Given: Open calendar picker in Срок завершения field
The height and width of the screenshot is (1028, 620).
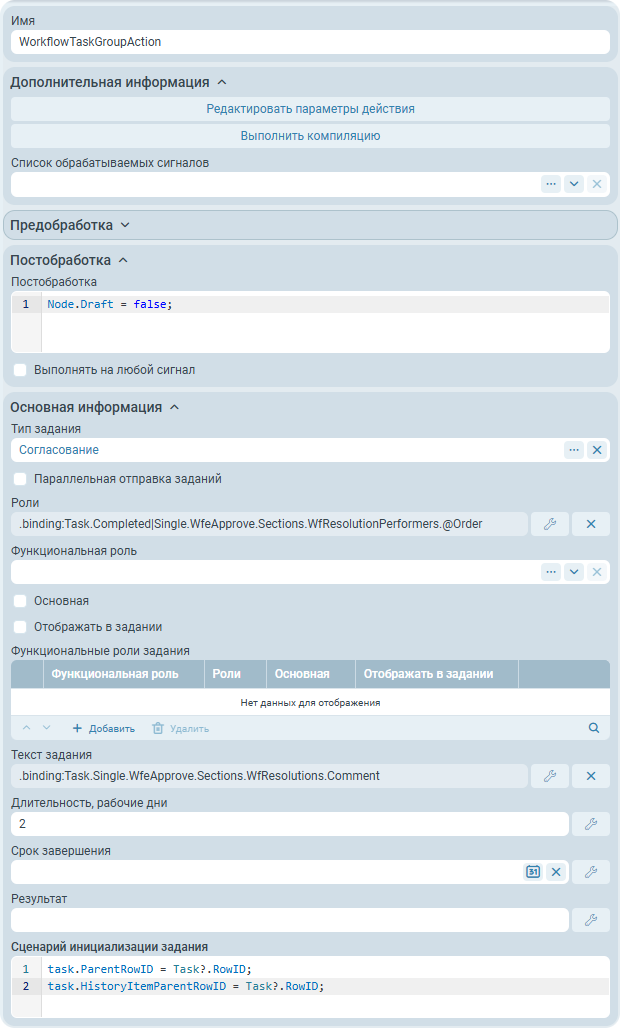Looking at the screenshot, I should coord(533,872).
